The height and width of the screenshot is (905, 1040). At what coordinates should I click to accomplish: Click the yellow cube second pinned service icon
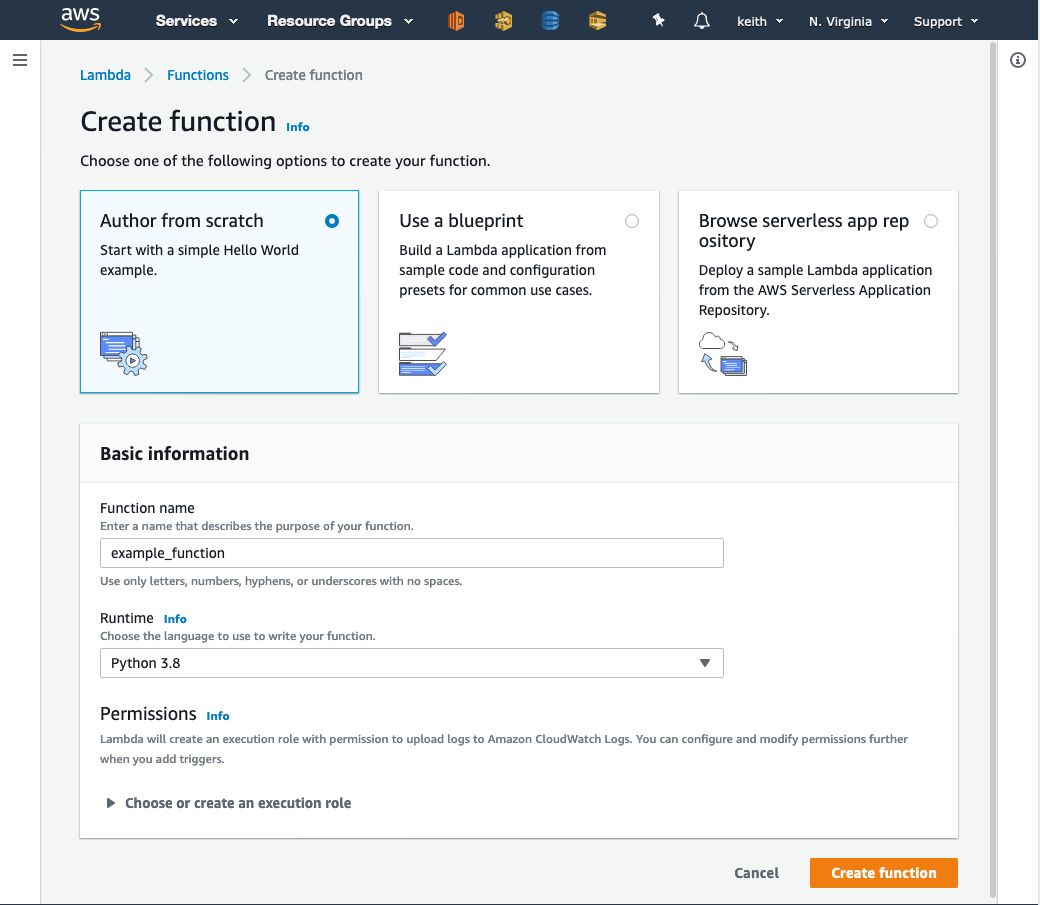pos(503,21)
